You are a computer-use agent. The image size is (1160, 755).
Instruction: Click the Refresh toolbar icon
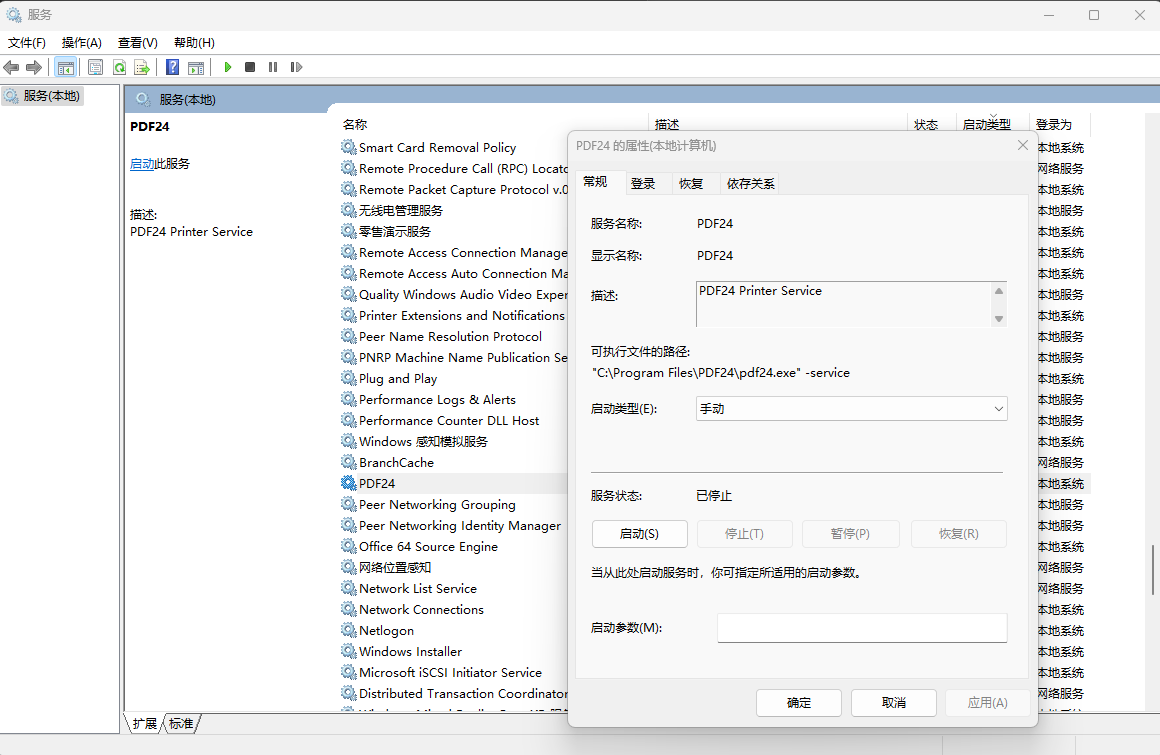pos(119,67)
